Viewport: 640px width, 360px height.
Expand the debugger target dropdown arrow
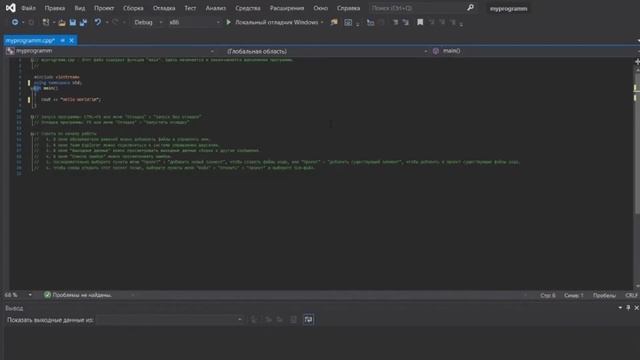tap(322, 22)
